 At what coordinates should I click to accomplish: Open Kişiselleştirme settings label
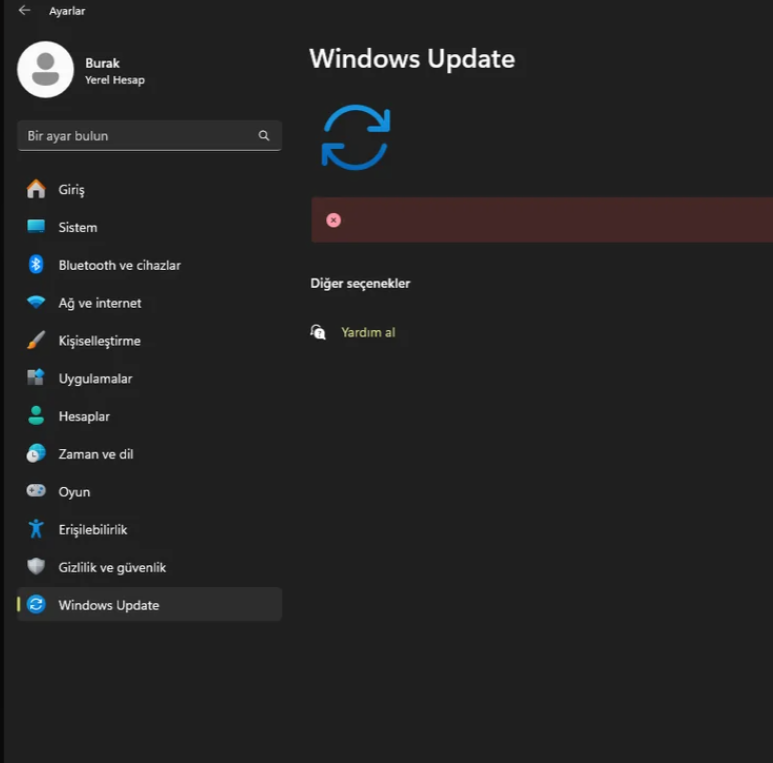tap(100, 341)
